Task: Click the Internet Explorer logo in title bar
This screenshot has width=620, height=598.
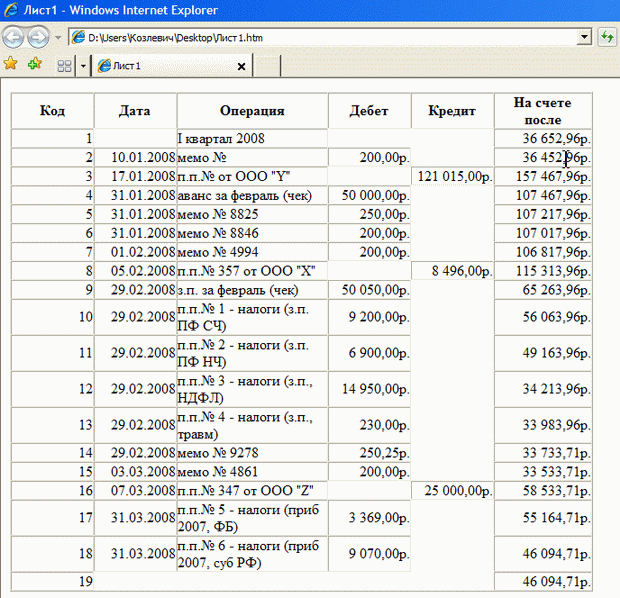Action: (10, 9)
